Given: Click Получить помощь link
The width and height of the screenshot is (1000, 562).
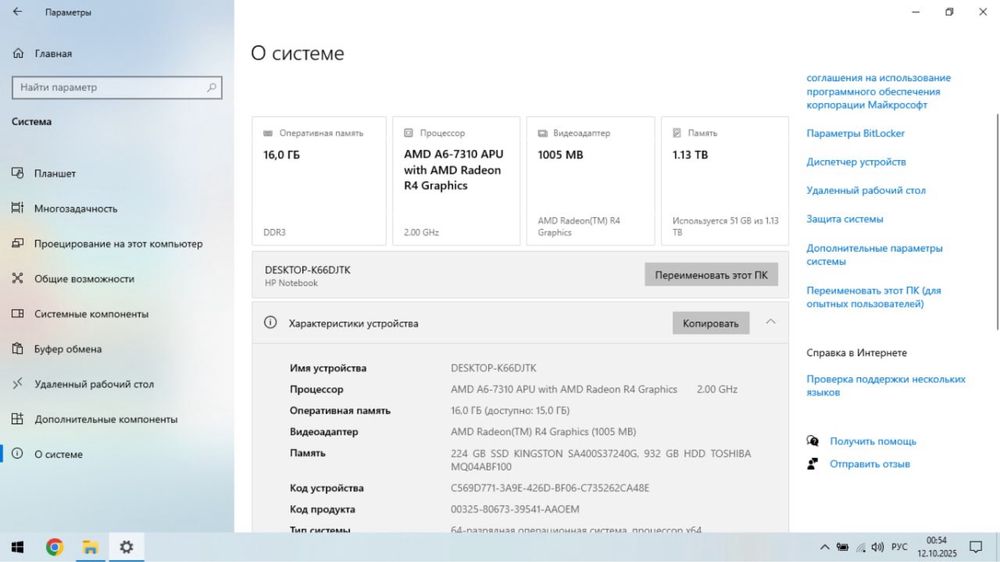Looking at the screenshot, I should tap(872, 441).
